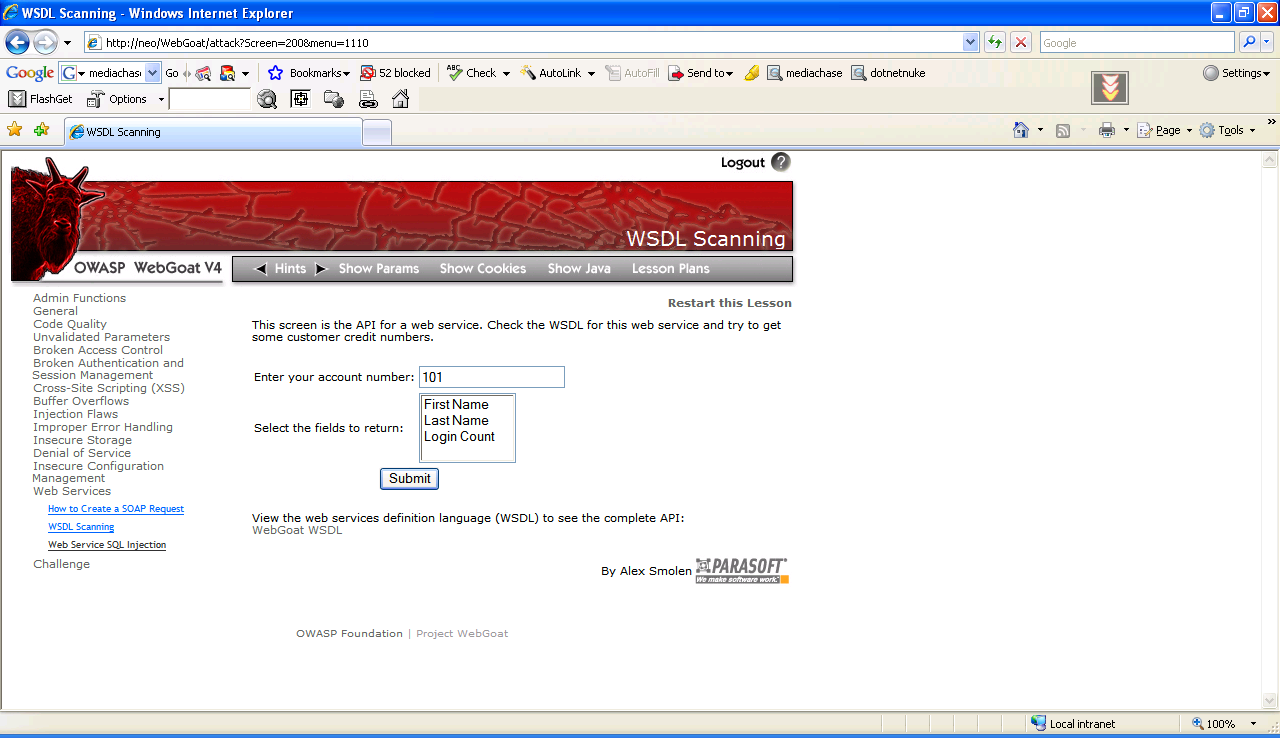Open the WebGoat help question mark icon
Screen dimensions: 1280x738
(781, 162)
